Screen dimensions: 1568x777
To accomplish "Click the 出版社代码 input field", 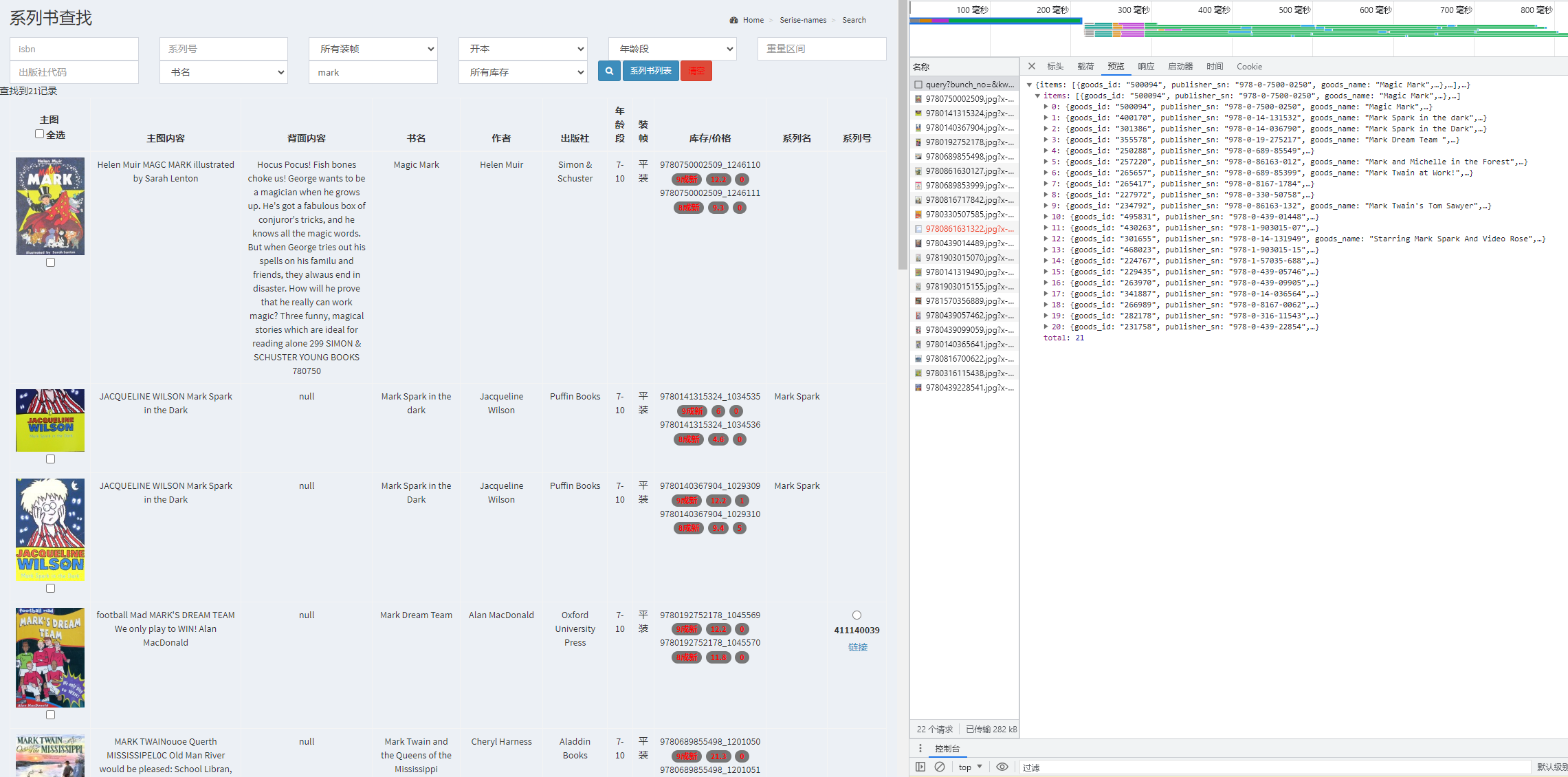I will coord(74,72).
